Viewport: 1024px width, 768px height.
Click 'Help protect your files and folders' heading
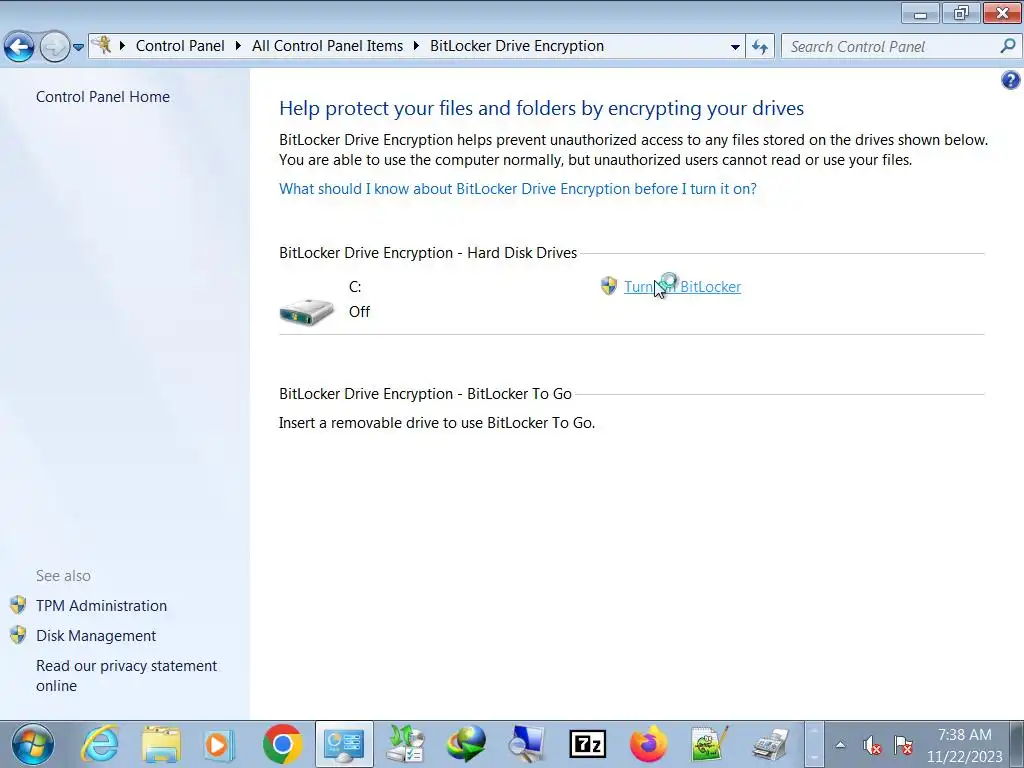coord(541,108)
